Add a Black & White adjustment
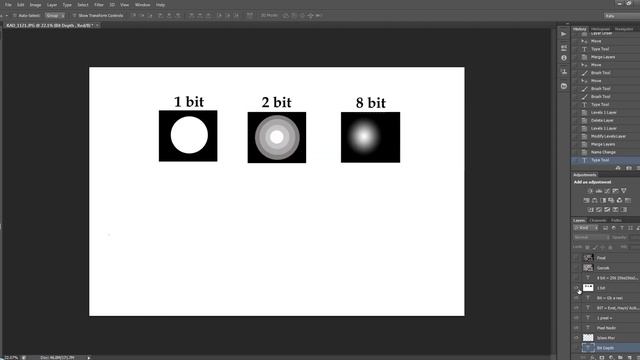 pyautogui.click(x=603, y=200)
